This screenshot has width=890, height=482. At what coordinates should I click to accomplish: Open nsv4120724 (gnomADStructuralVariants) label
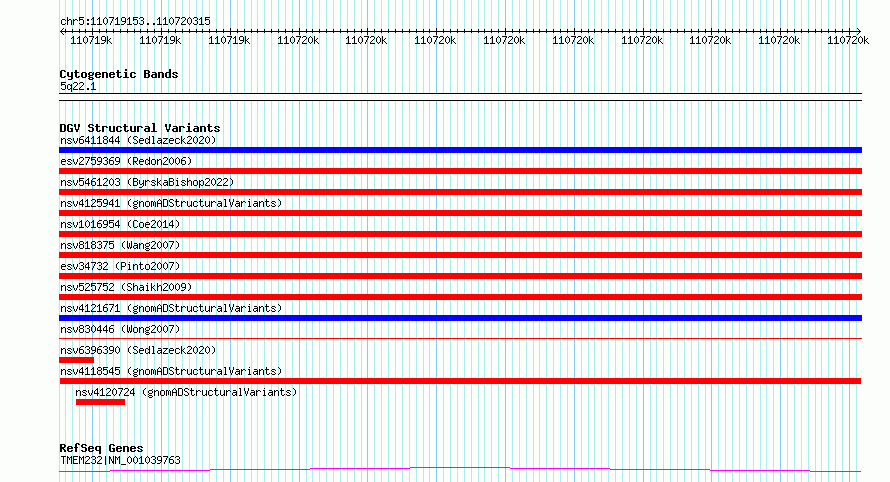coord(186,392)
